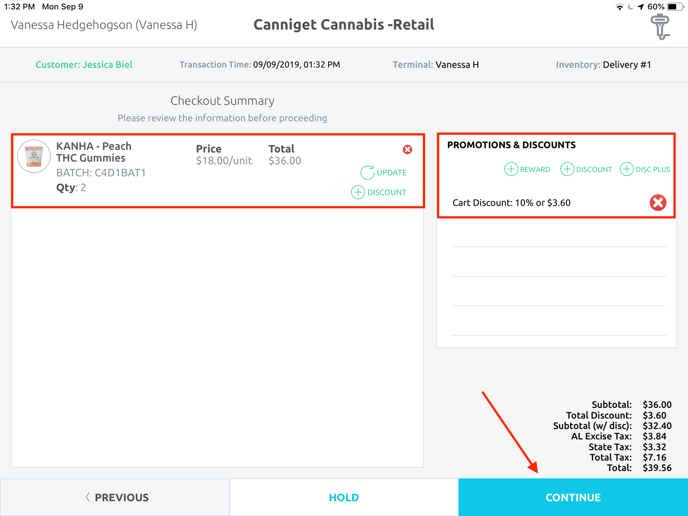688x516 pixels.
Task: Tap the item Total $36.00 value
Action: (x=285, y=161)
